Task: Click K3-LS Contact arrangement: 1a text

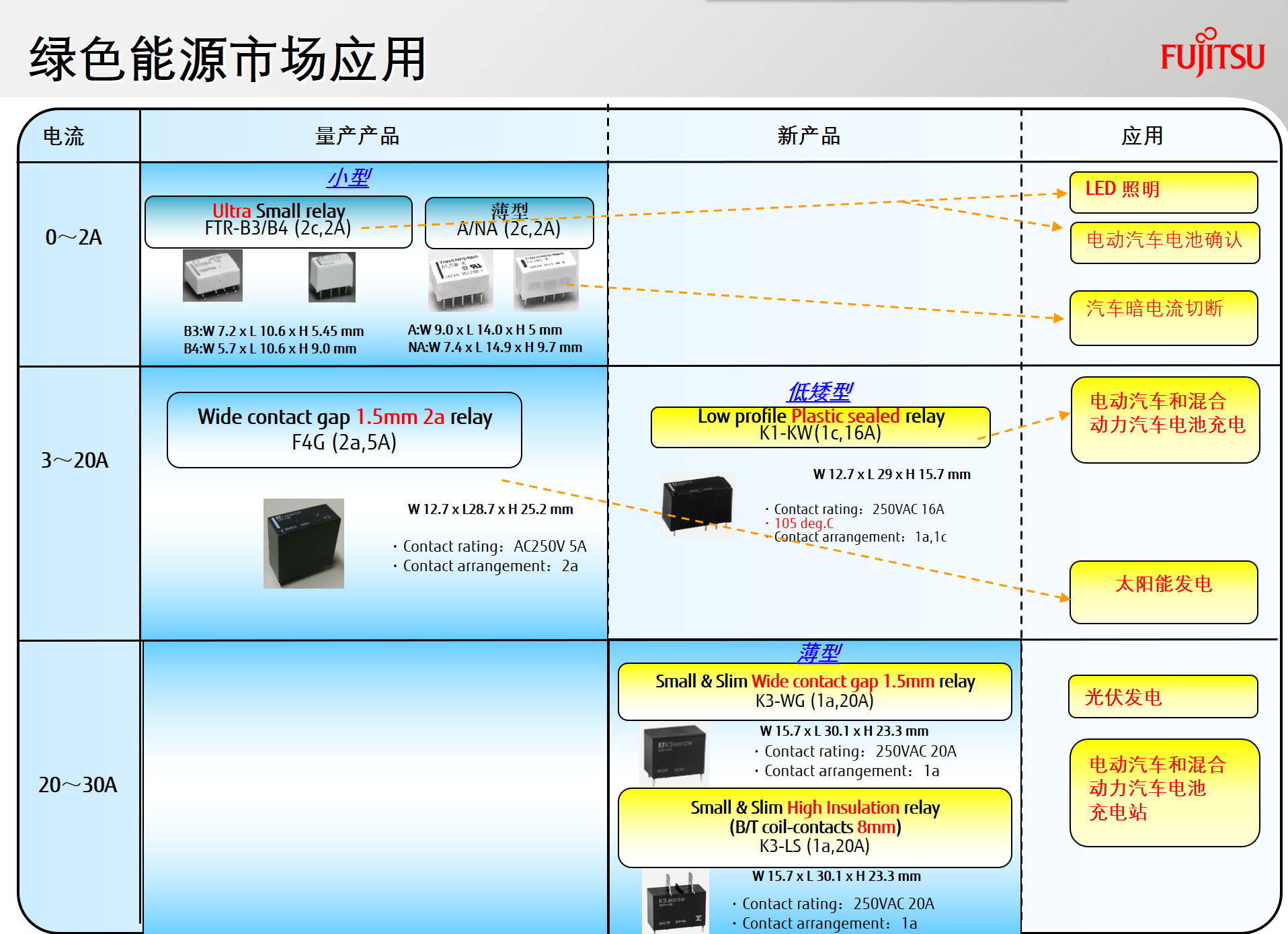Action: pos(825,923)
